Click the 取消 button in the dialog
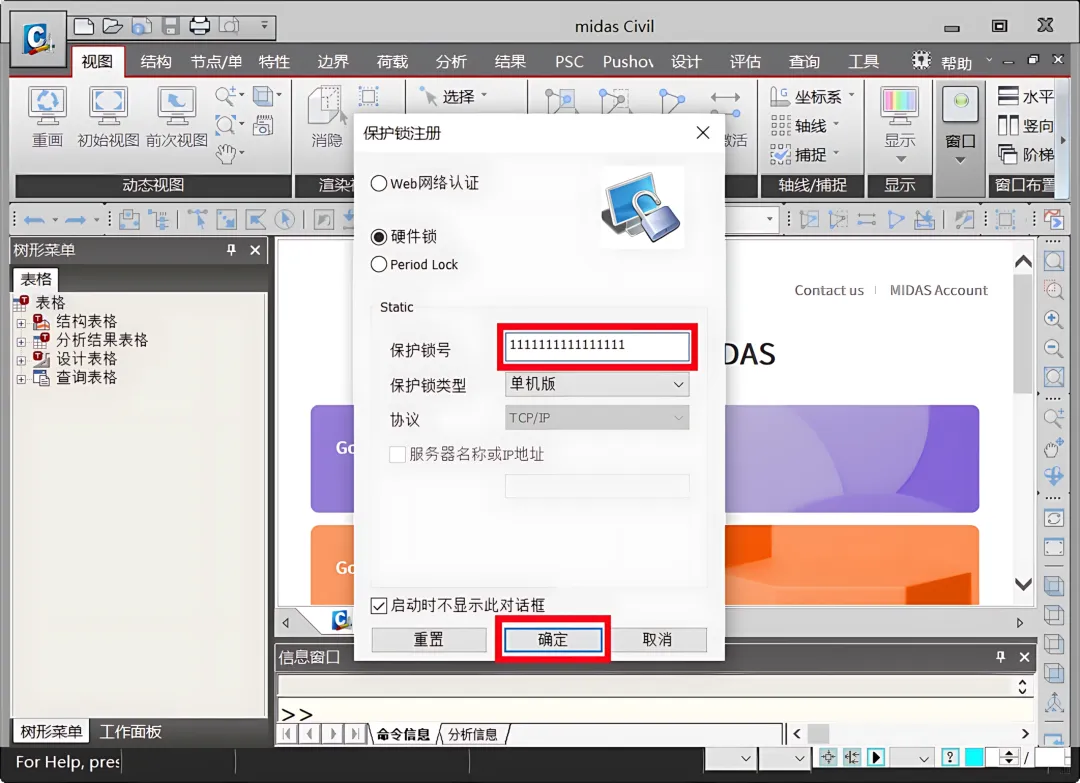This screenshot has width=1080, height=783. 658,640
